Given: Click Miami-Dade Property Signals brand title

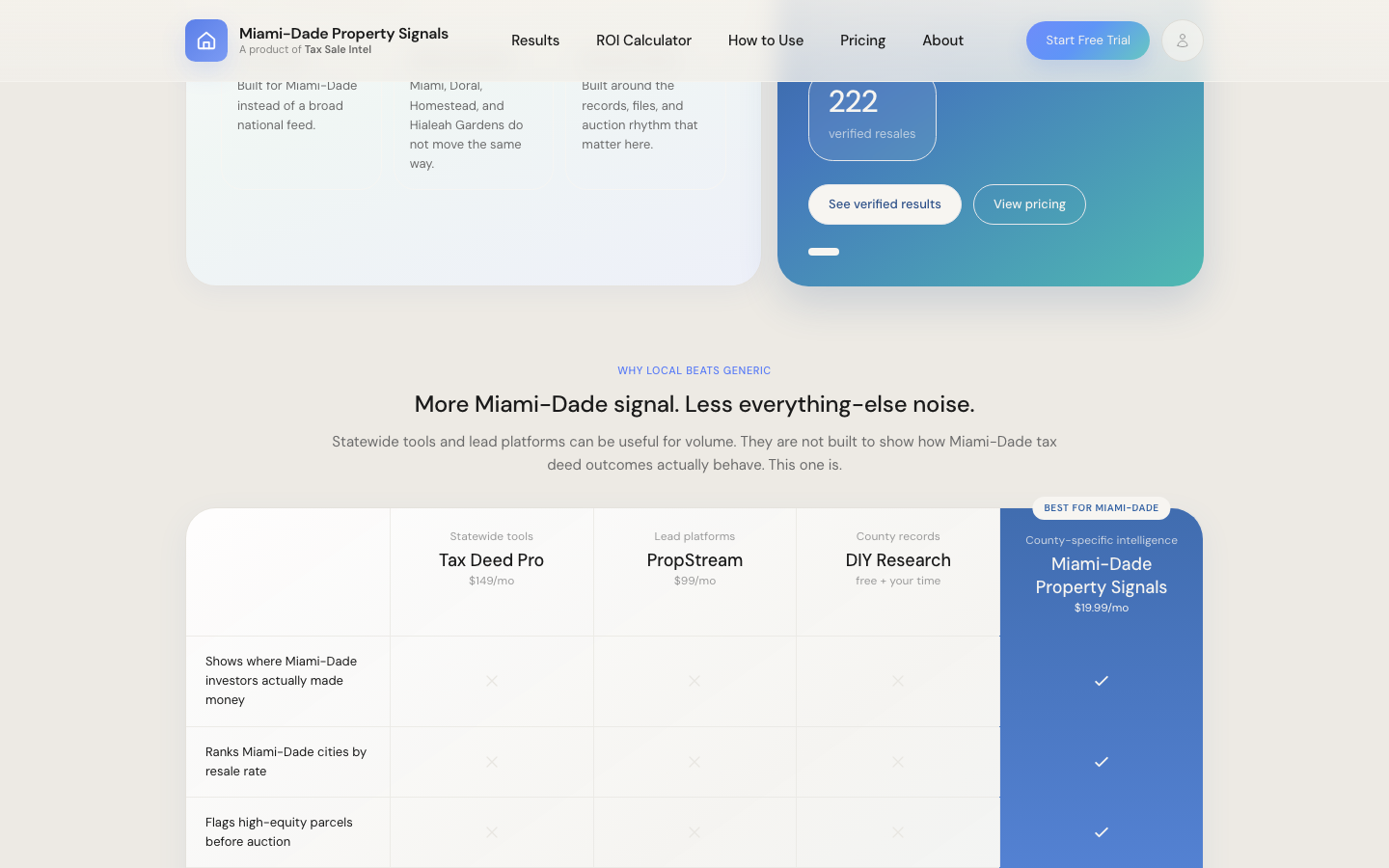Looking at the screenshot, I should [343, 34].
